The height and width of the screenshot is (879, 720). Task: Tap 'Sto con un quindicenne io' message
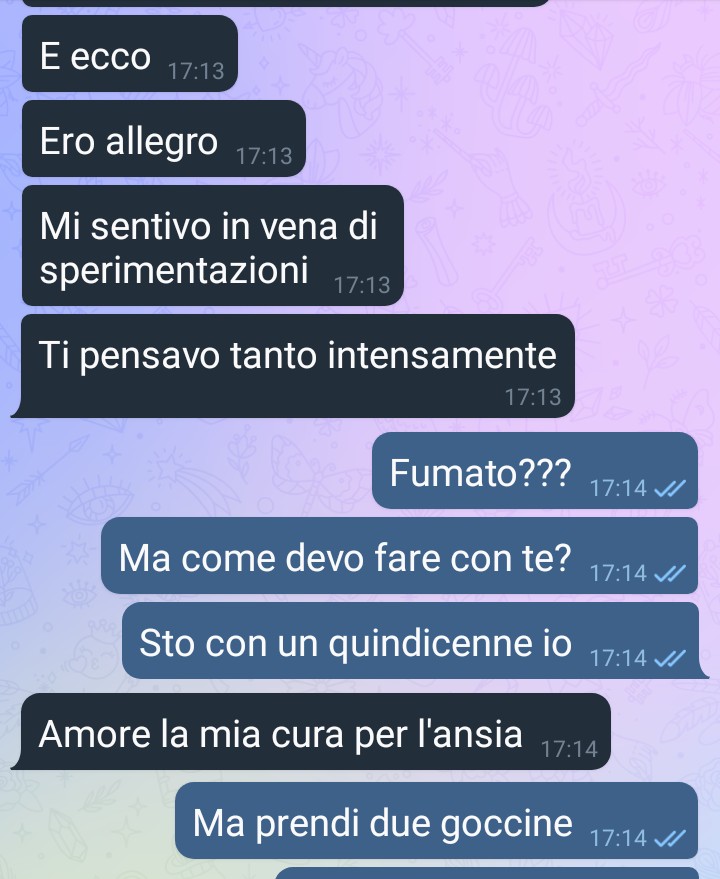click(x=415, y=641)
